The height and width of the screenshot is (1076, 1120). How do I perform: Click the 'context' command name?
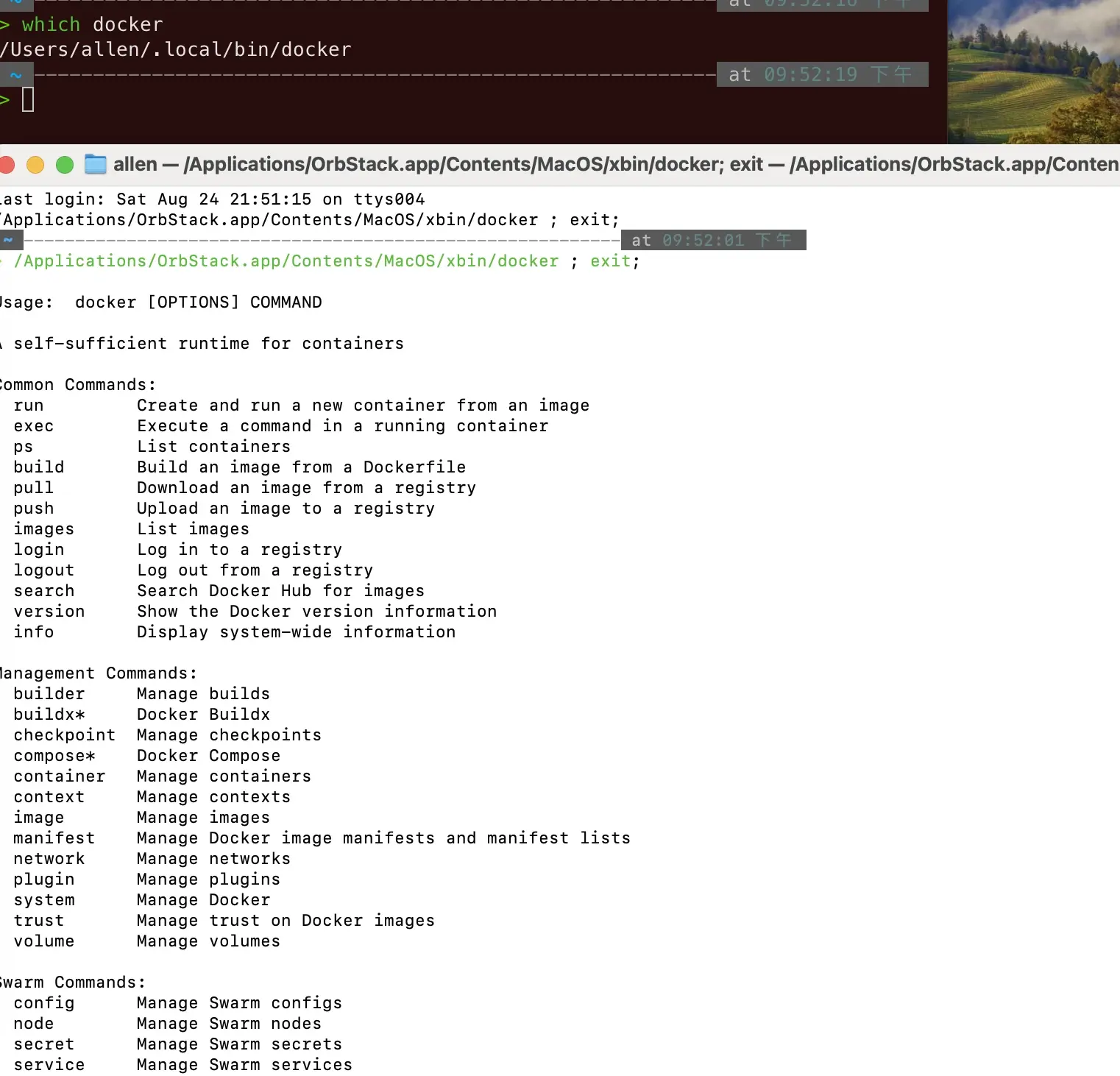49,797
